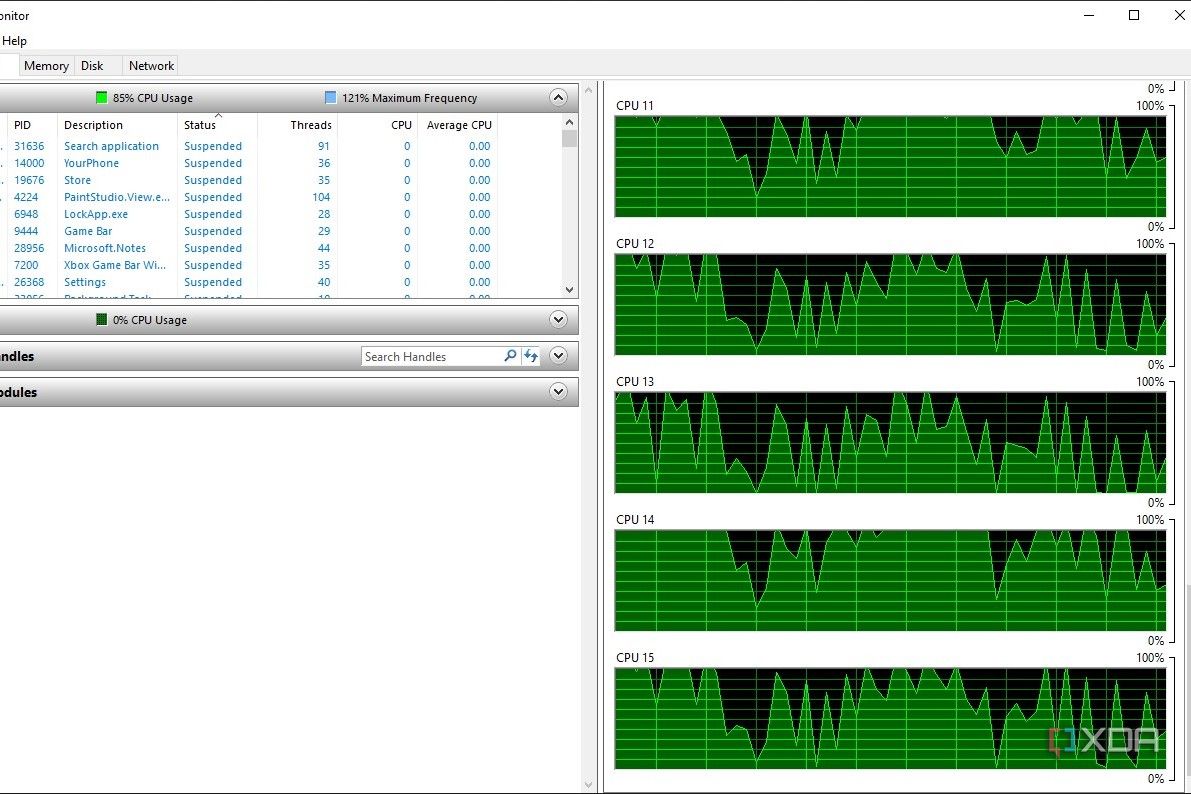The height and width of the screenshot is (794, 1191).
Task: Expand the Modules section chevron
Action: (559, 392)
